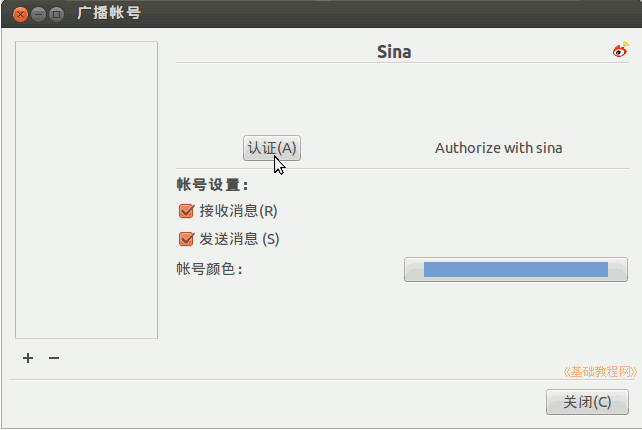
Task: Click the empty accounts list pane
Action: (x=87, y=190)
